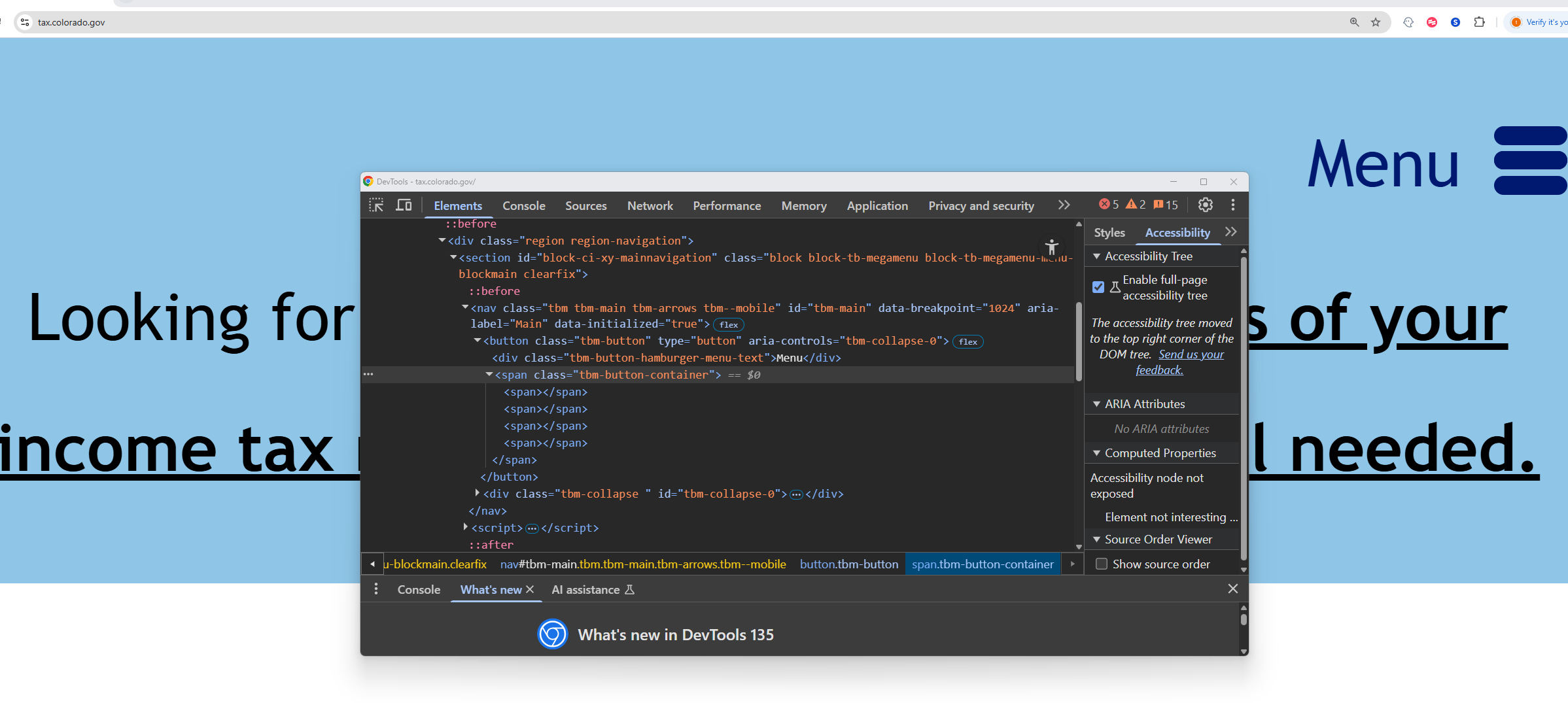1568x703 pixels.
Task: Switch to the Styles sidebar tab
Action: pos(1109,232)
